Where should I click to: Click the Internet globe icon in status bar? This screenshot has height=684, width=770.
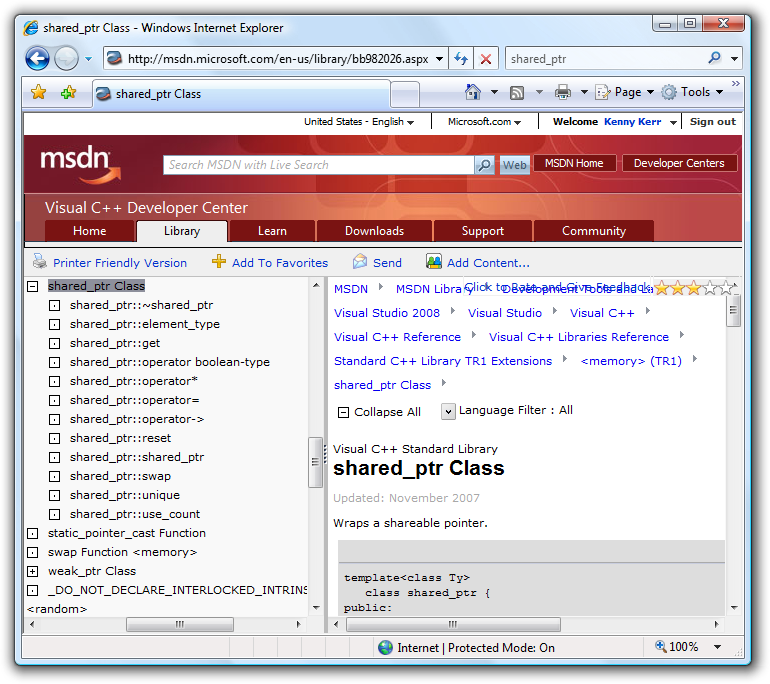pos(385,648)
